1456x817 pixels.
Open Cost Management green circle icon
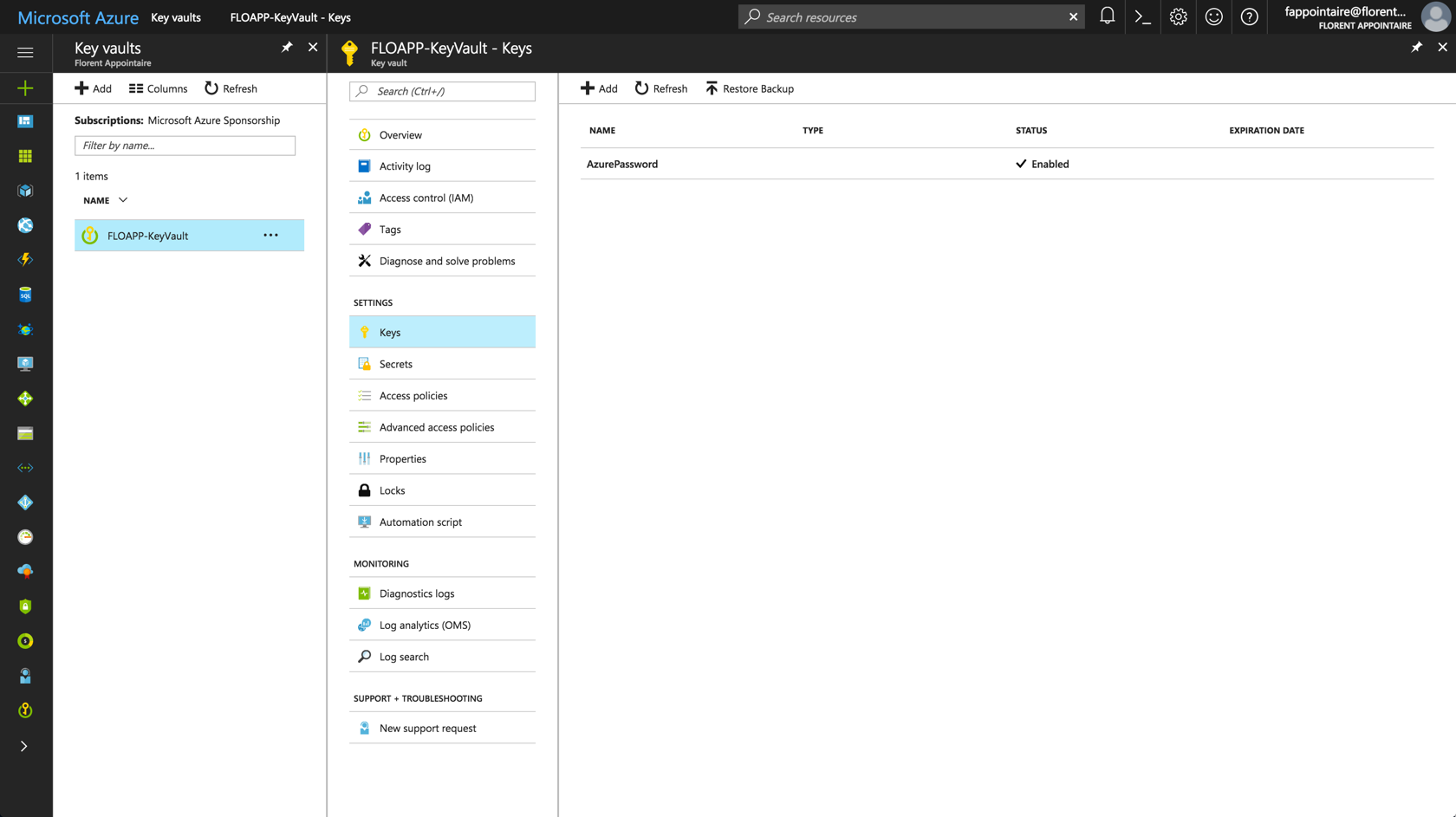click(25, 641)
